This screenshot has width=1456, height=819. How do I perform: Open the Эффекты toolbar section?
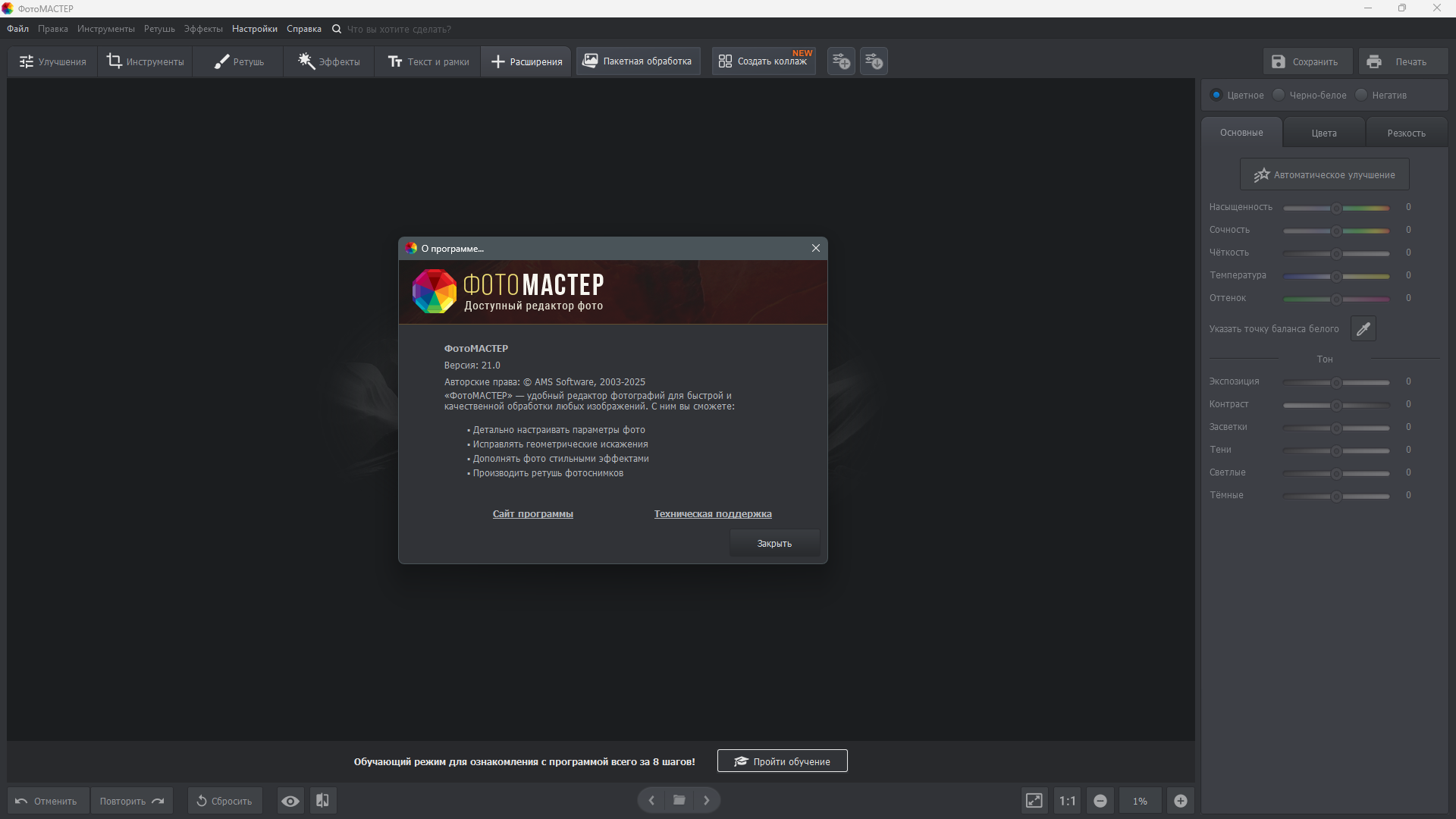329,61
